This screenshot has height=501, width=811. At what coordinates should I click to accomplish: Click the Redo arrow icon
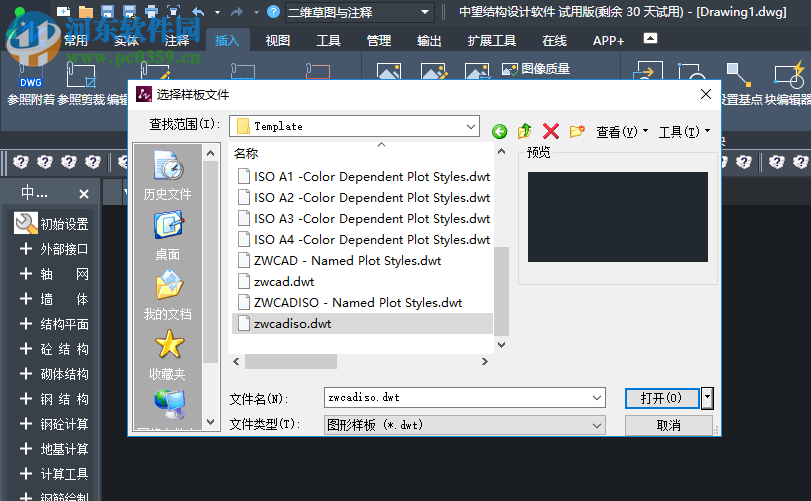click(237, 11)
